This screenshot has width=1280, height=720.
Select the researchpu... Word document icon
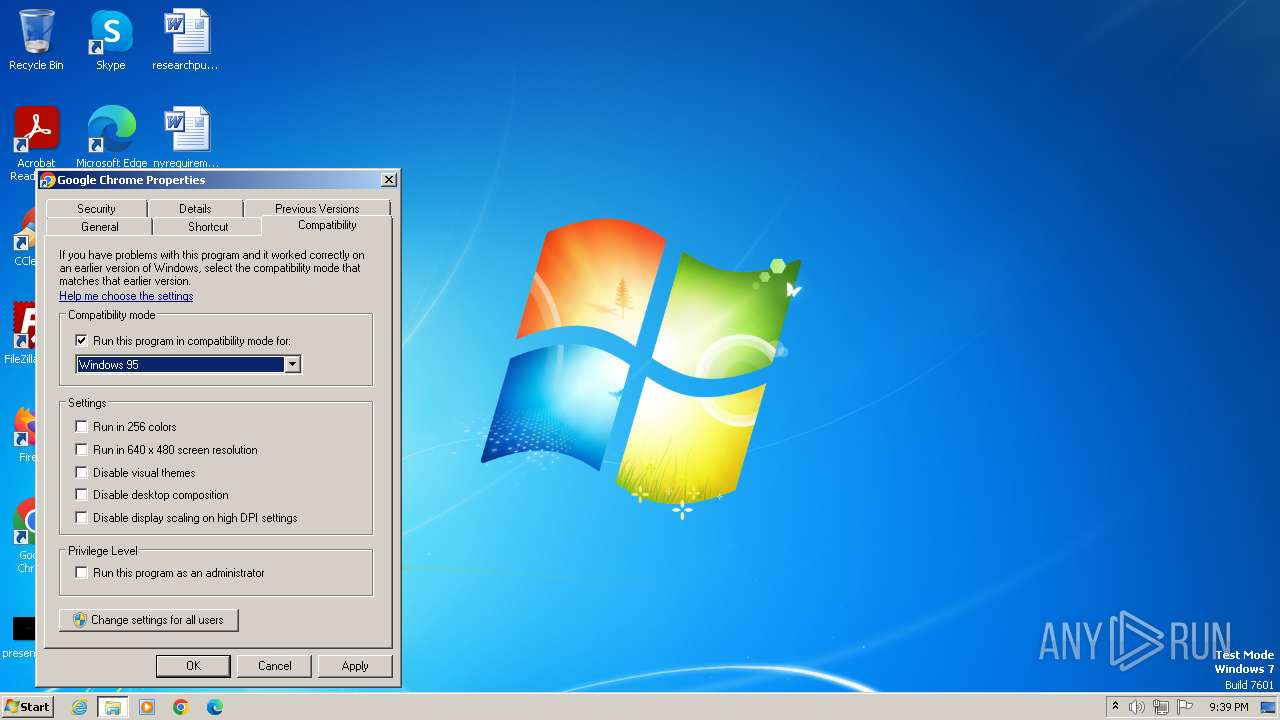(186, 40)
